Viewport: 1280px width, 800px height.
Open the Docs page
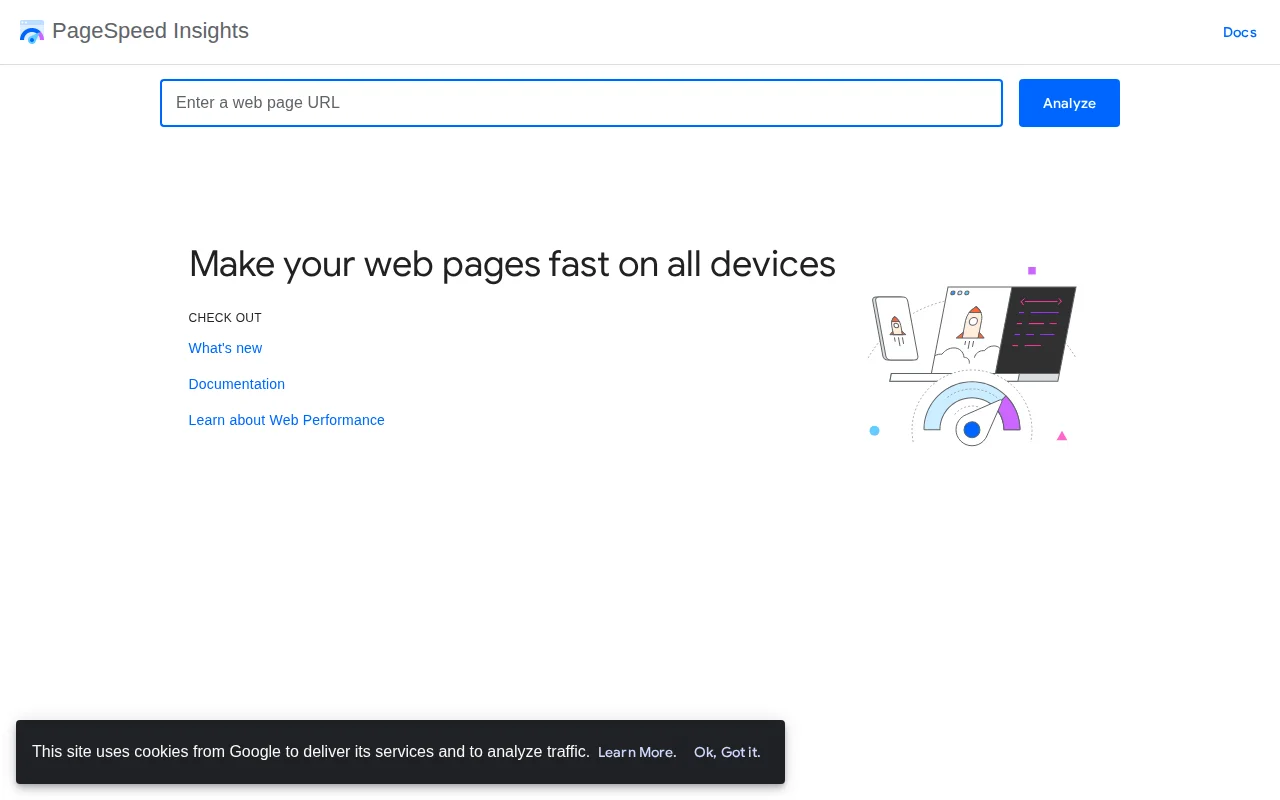(x=1240, y=32)
